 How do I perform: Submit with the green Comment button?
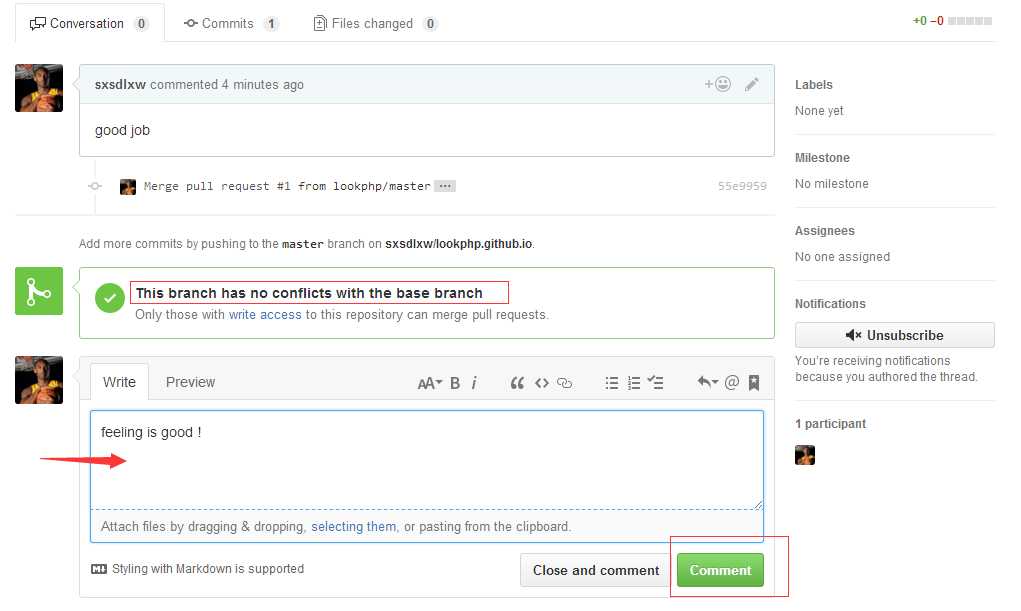pos(720,570)
